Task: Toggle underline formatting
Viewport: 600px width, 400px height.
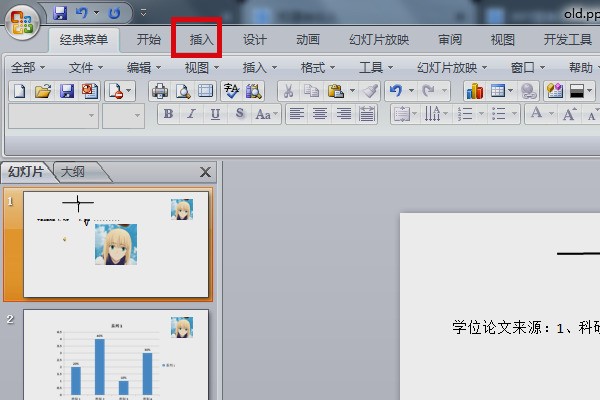Action: (215, 115)
